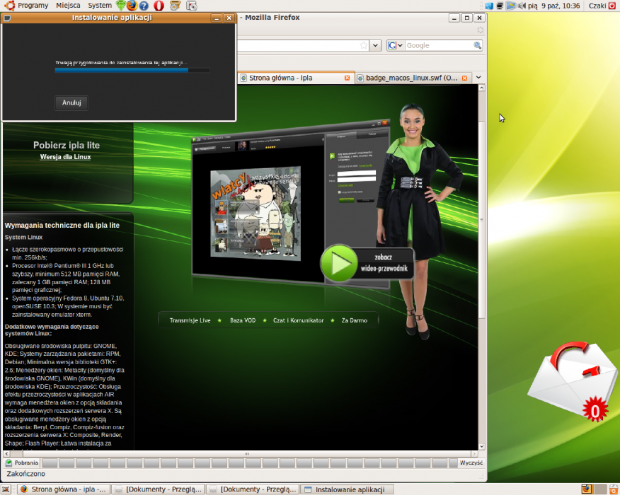Screen dimensions: 620x495
Task: Launch the green gem app from panel
Action: 121,6
